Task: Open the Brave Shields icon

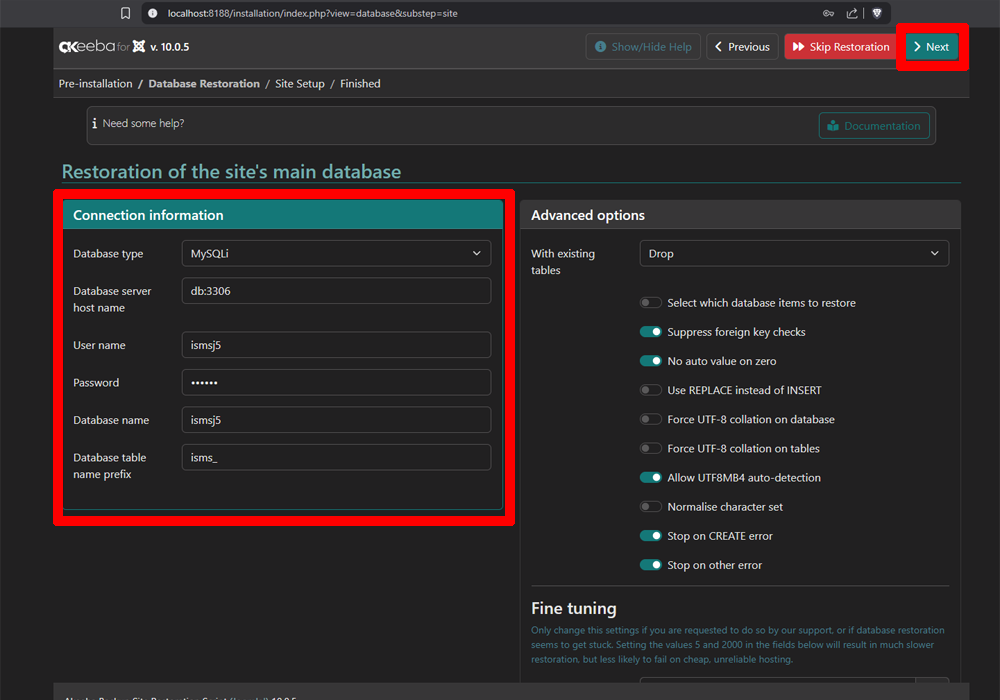Action: pyautogui.click(x=877, y=14)
